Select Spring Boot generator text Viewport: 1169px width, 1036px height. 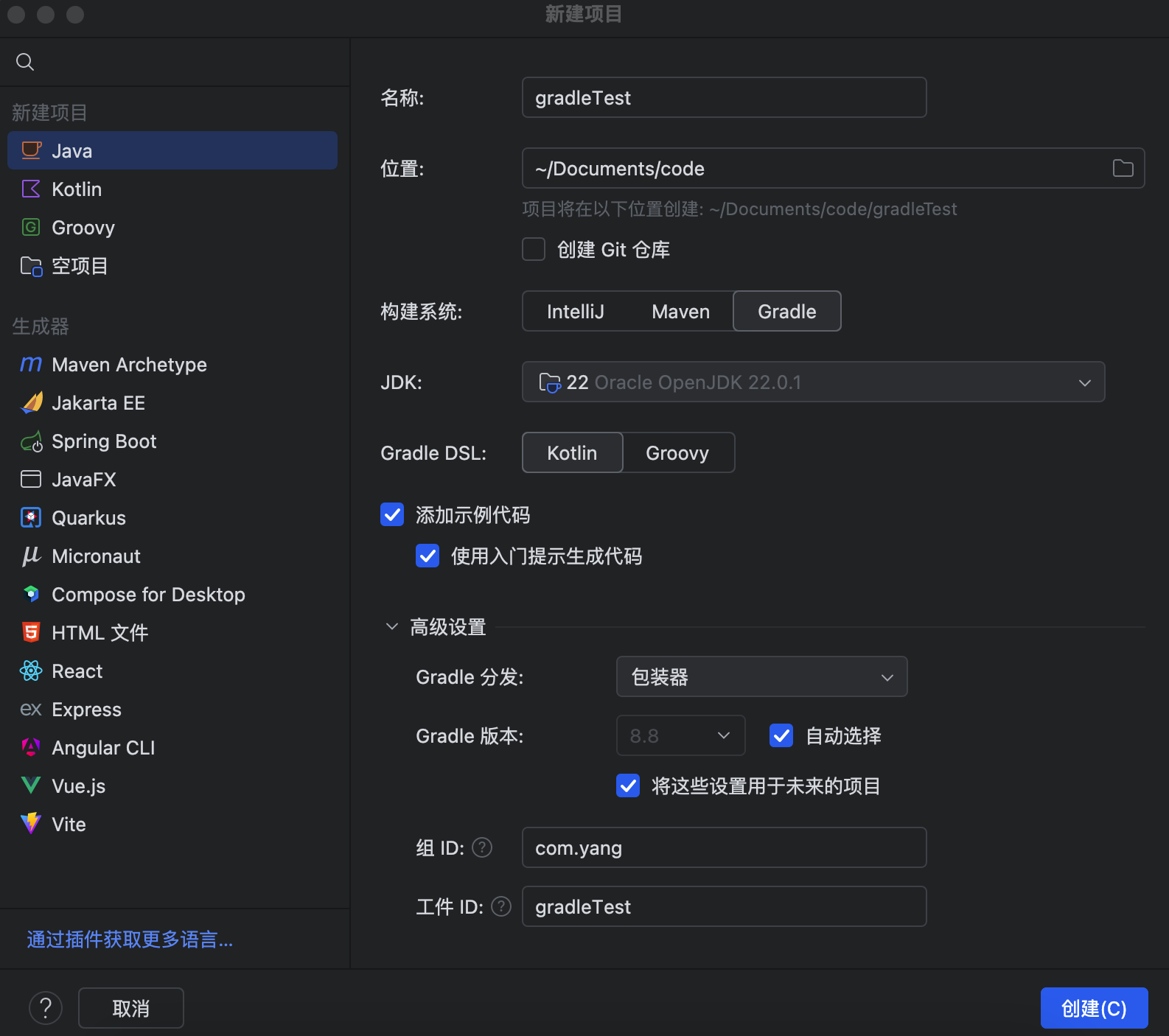pos(104,441)
